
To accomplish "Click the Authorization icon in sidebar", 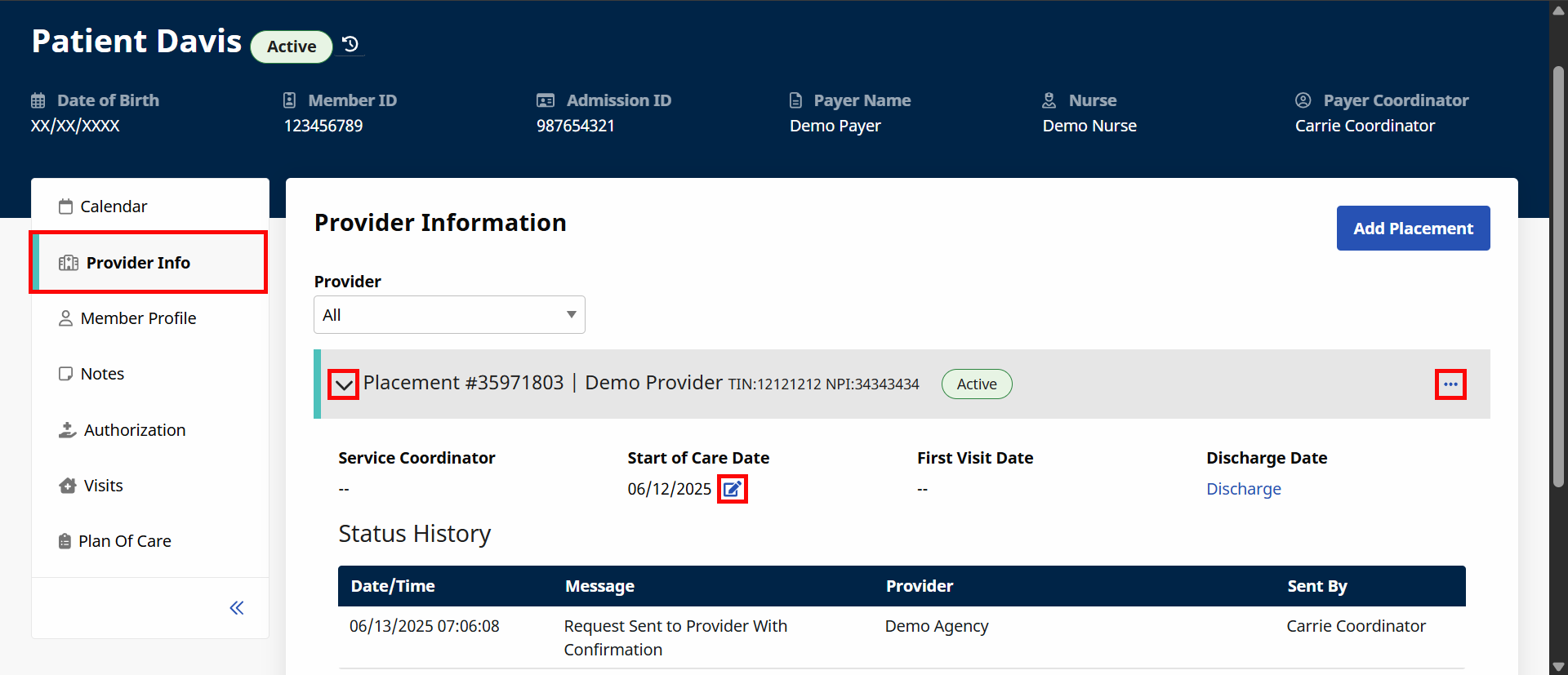I will (67, 430).
